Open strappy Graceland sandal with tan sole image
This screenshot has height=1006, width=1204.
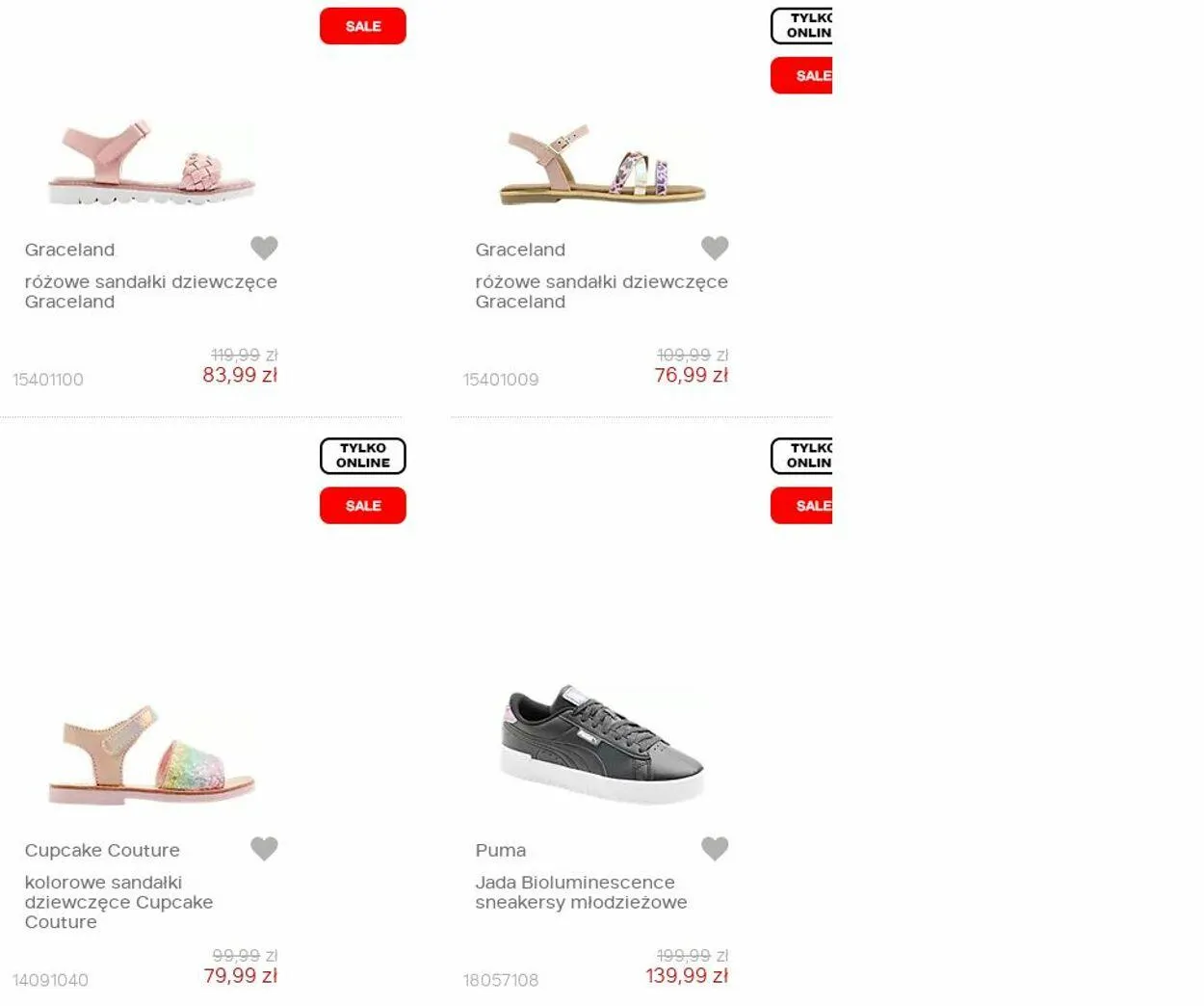(x=602, y=164)
